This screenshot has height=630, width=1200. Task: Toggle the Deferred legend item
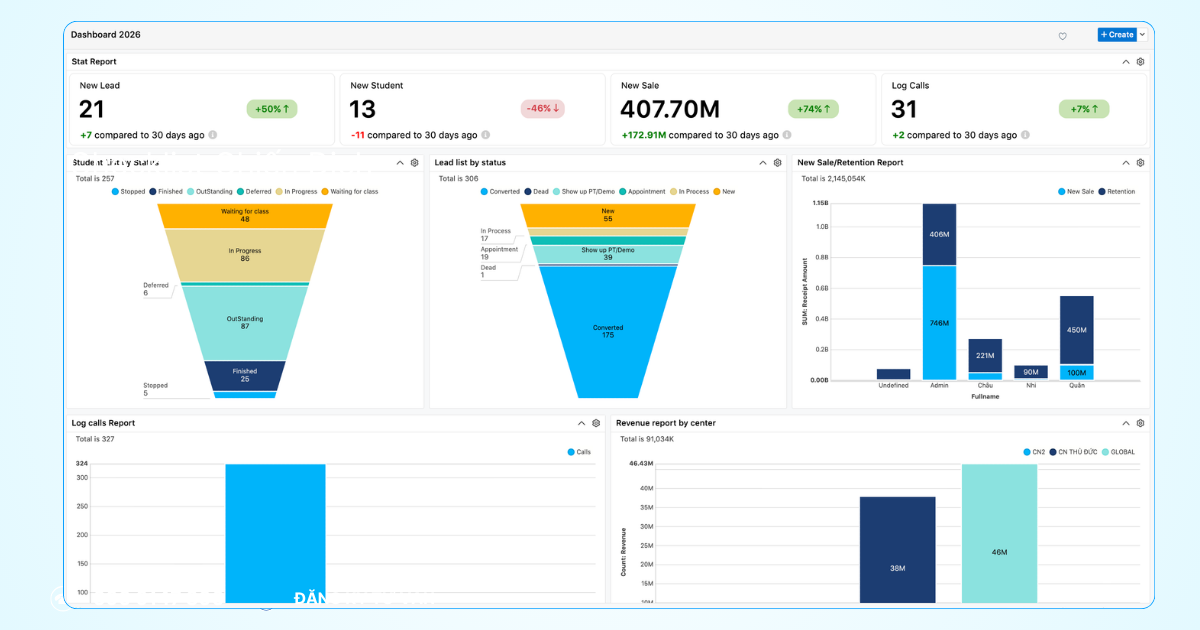click(254, 191)
